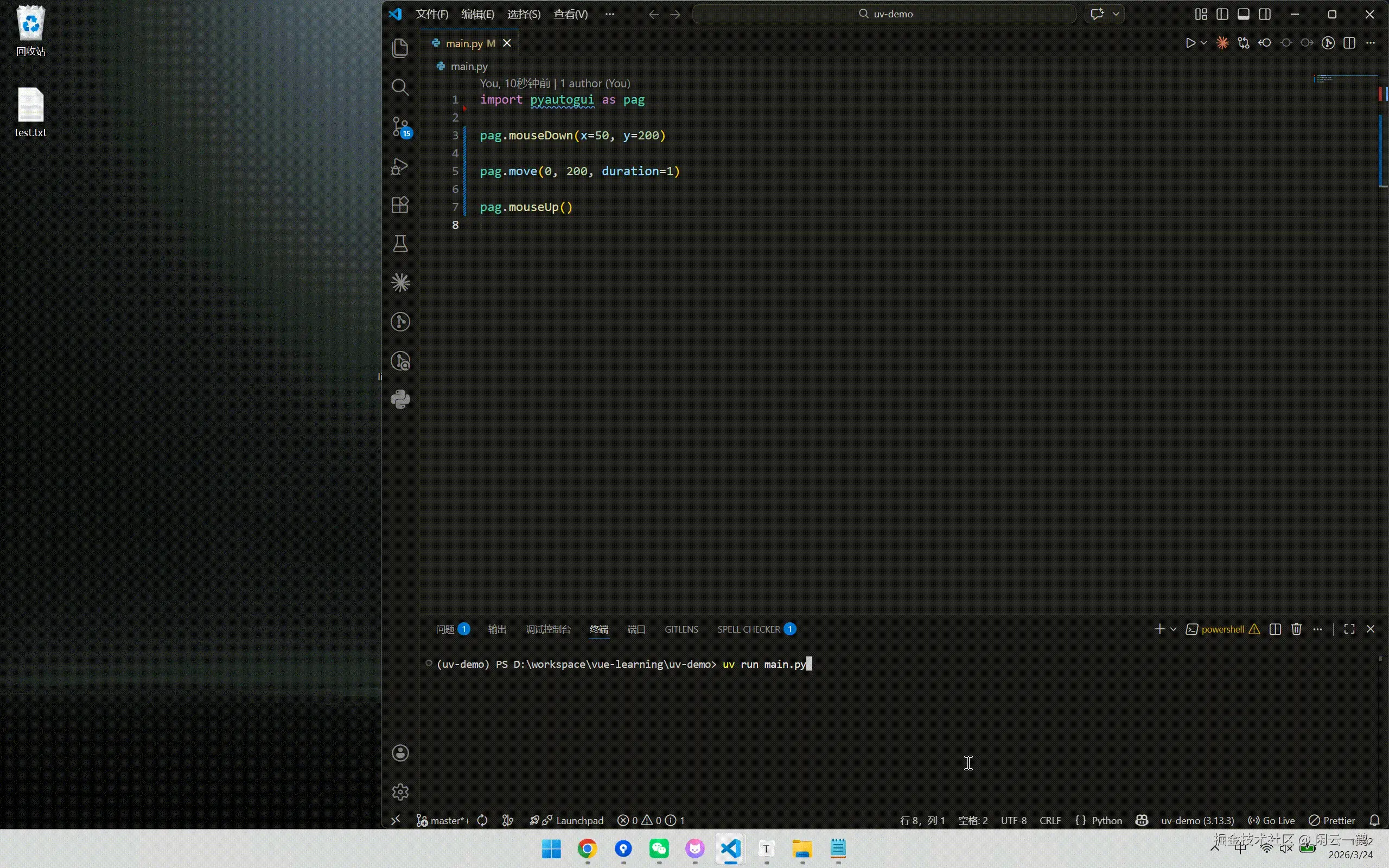Toggle the secondary side bar layout button

point(1264,14)
